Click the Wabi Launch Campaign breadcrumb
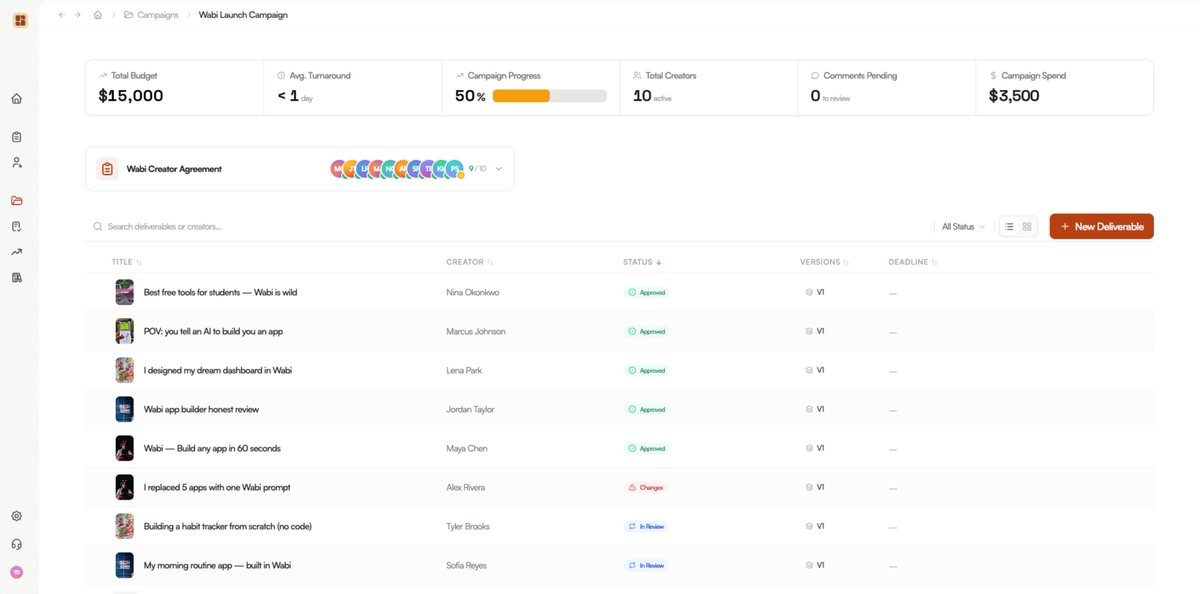Screen dimensions: 1200x594 (243, 15)
